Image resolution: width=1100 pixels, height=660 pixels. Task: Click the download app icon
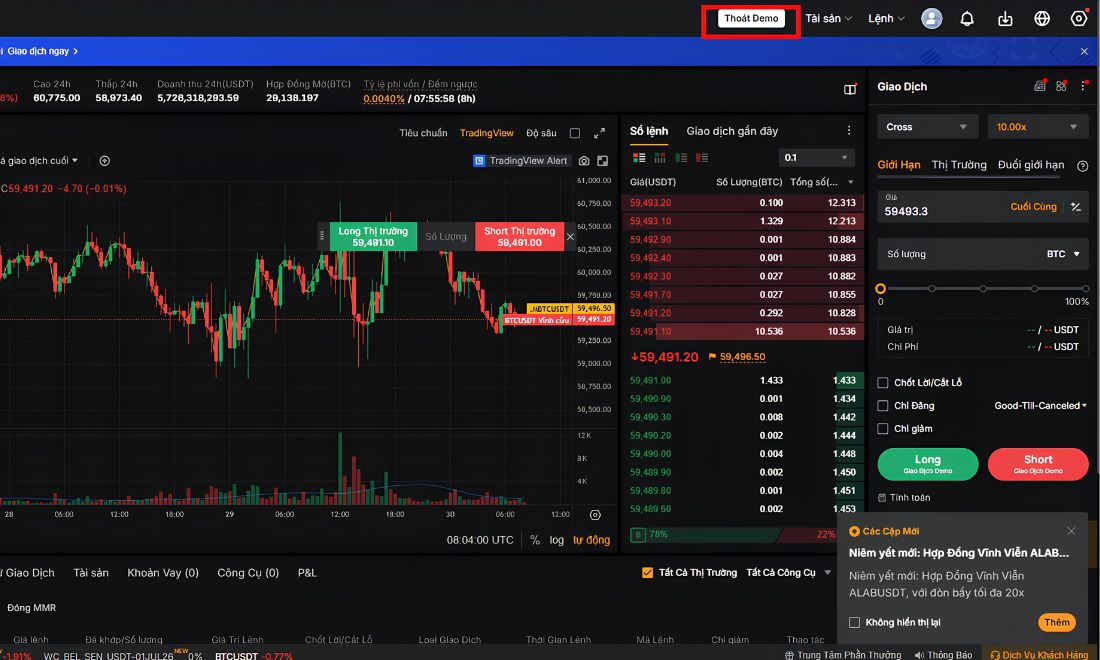[1005, 18]
